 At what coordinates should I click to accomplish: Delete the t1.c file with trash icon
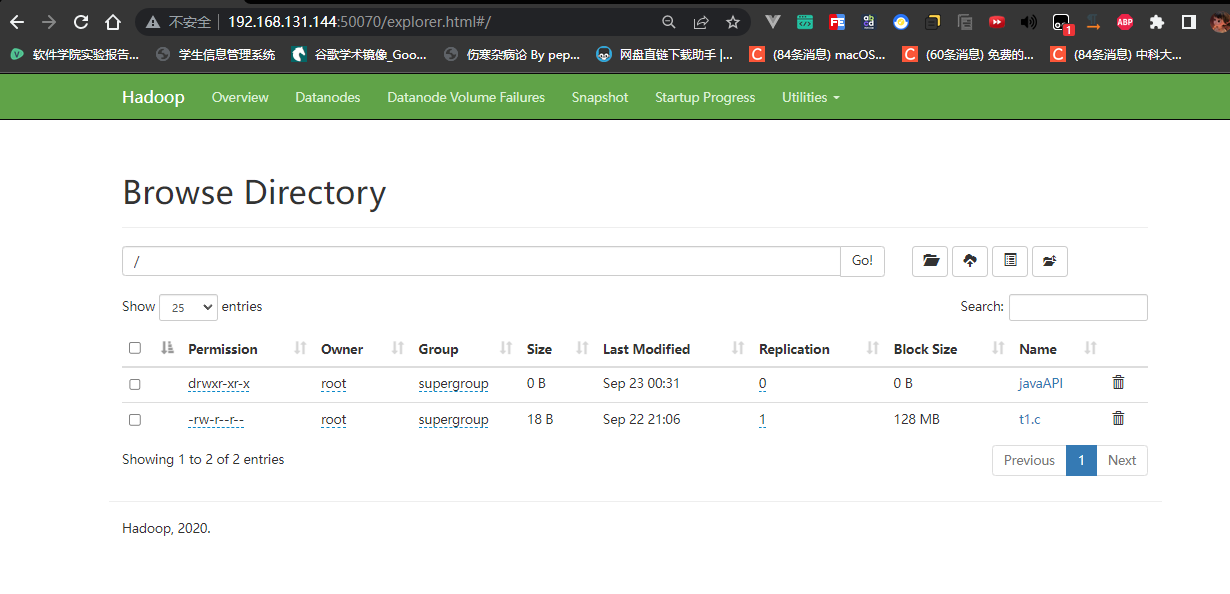(1118, 419)
